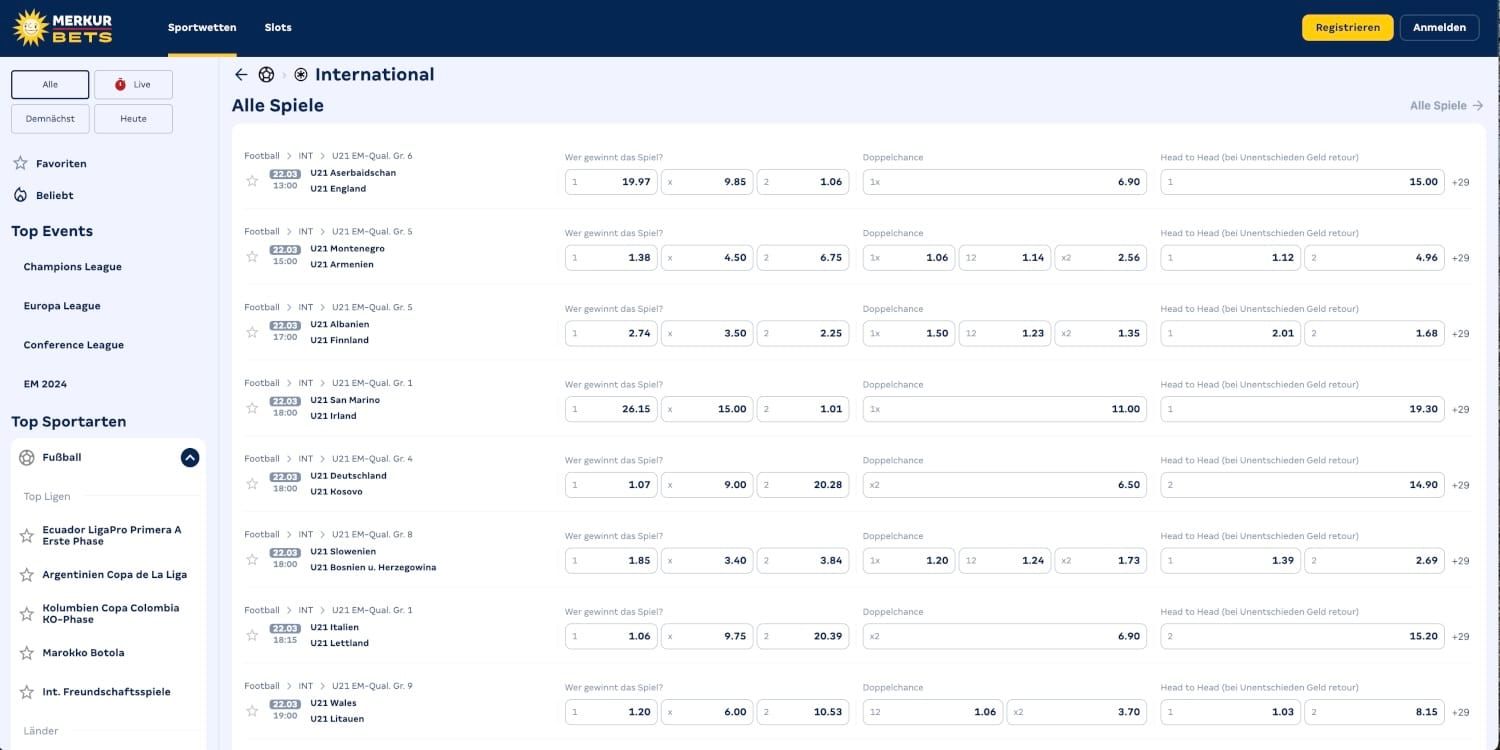This screenshot has width=1500, height=750.
Task: Click the International football breadcrumb icon
Action: 300,74
